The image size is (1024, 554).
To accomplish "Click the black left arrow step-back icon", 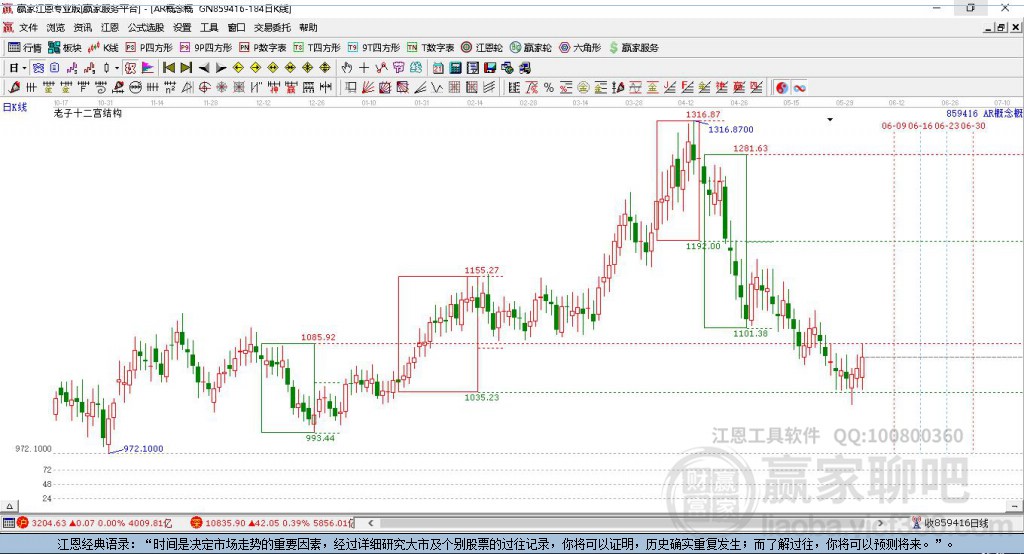I will coord(204,68).
